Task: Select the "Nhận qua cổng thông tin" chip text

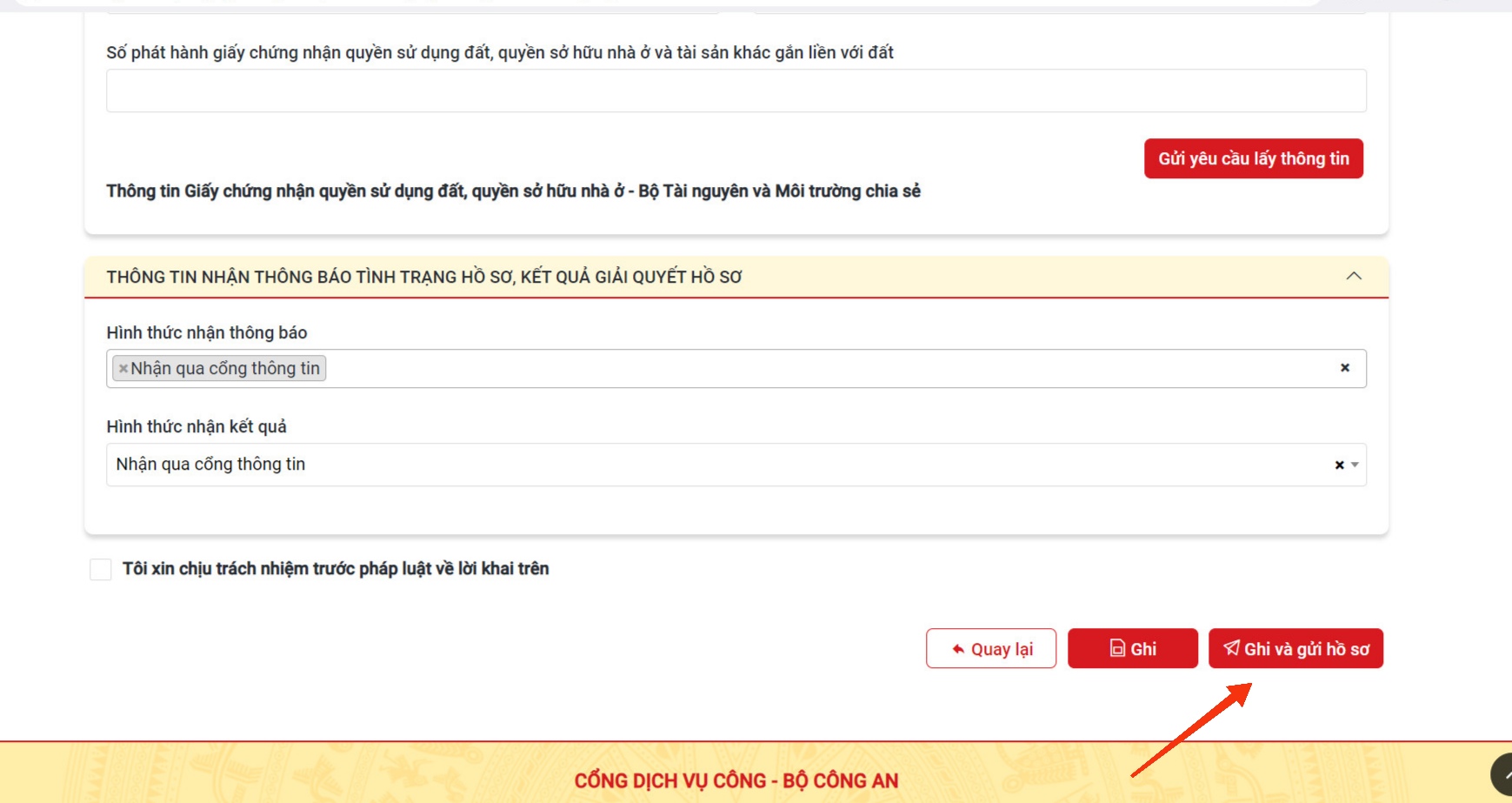Action: click(x=225, y=369)
